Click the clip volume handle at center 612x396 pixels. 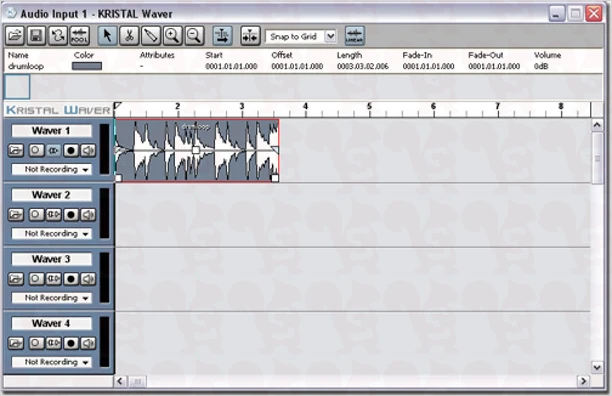(x=196, y=150)
